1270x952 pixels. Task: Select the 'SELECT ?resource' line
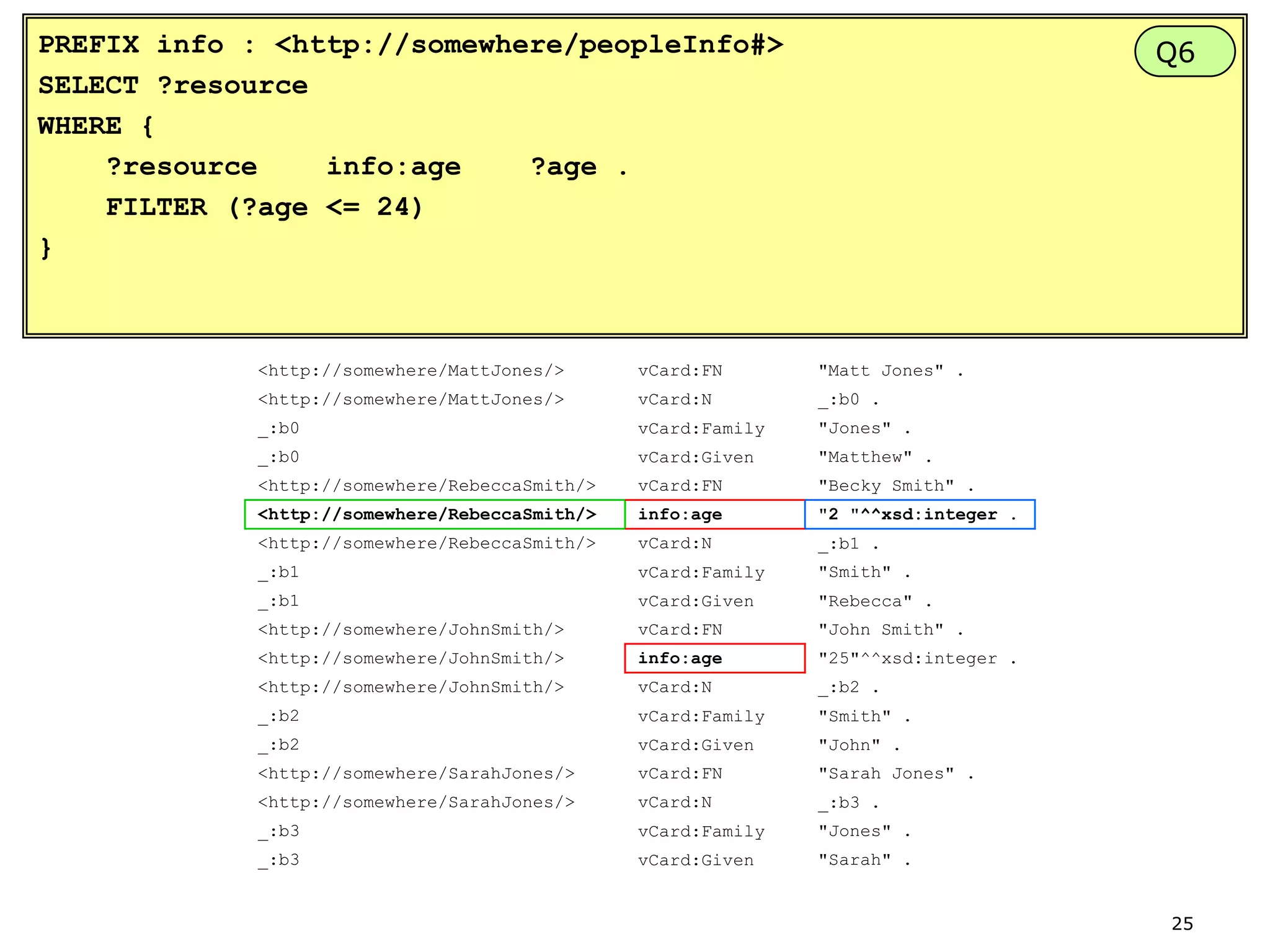[x=173, y=86]
